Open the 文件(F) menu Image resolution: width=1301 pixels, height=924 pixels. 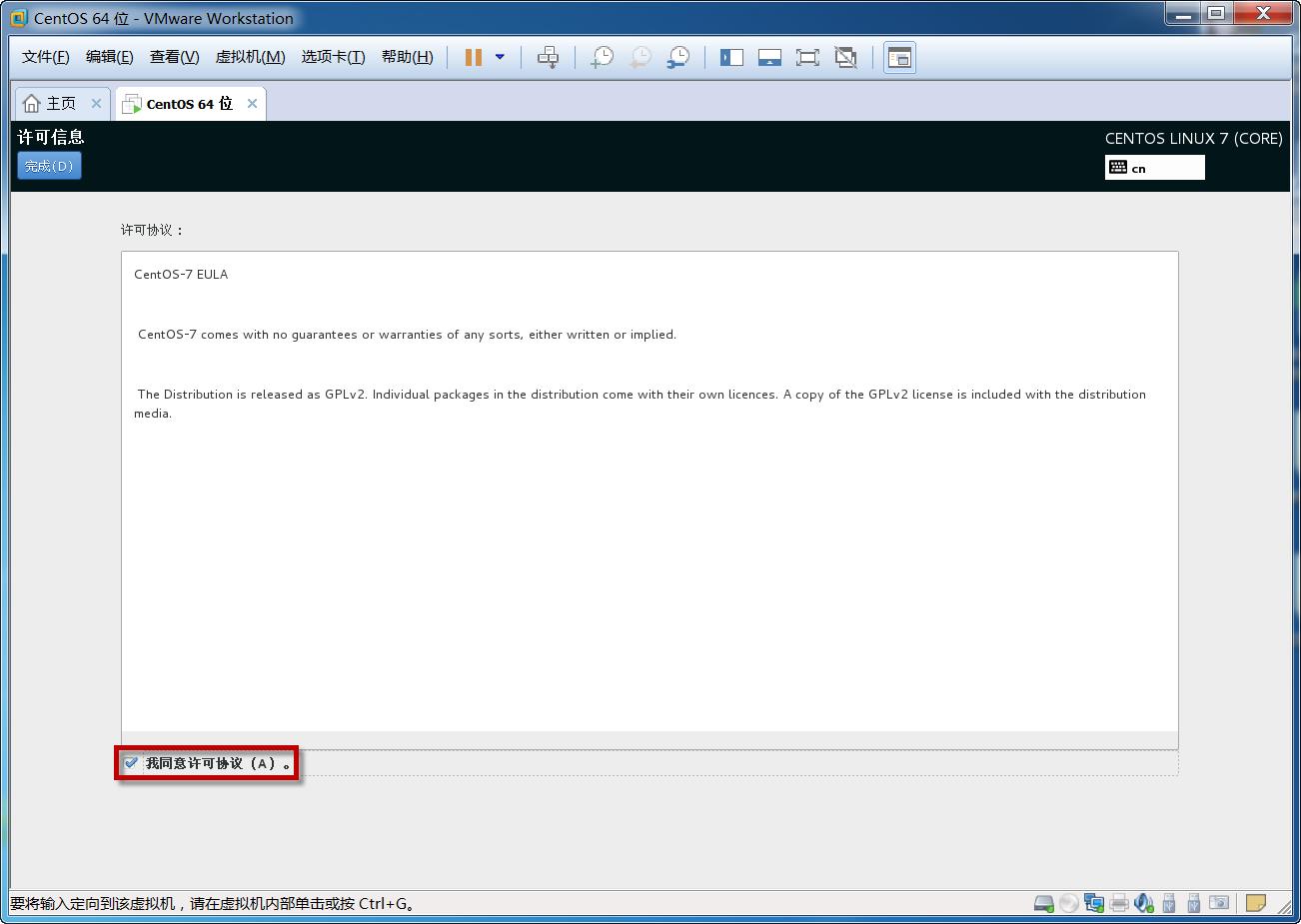(46, 57)
